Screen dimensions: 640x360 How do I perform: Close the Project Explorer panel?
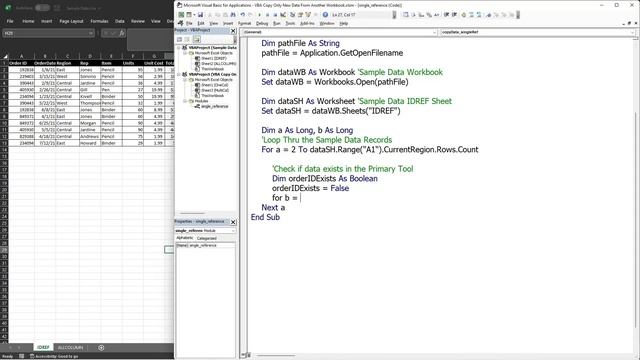tap(233, 31)
